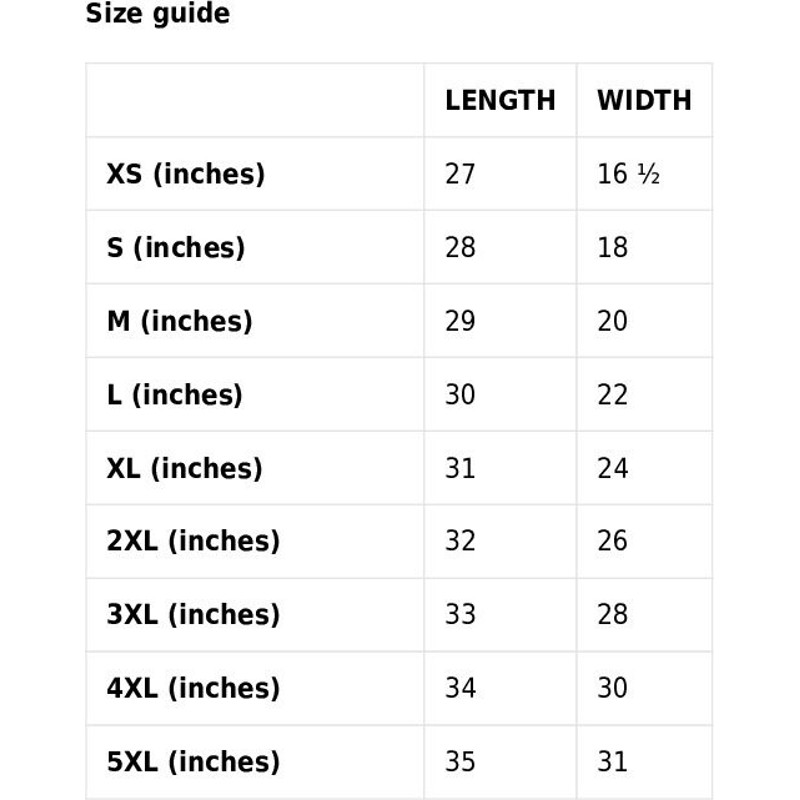Click the XS width value 16 ½
Image resolution: width=800 pixels, height=800 pixels.
628,174
